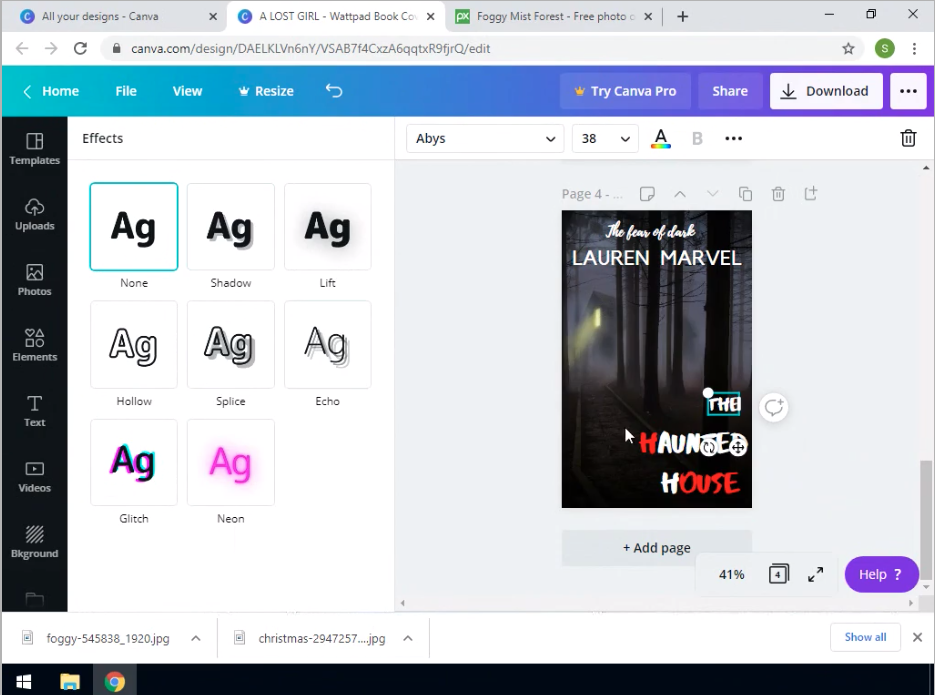Apply the Splice text effect
This screenshot has height=695, width=935.
(x=231, y=345)
